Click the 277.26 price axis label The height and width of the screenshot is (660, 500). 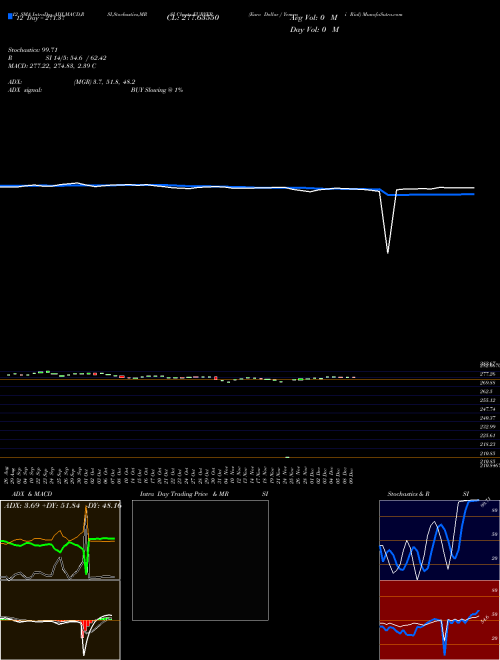pos(487,374)
